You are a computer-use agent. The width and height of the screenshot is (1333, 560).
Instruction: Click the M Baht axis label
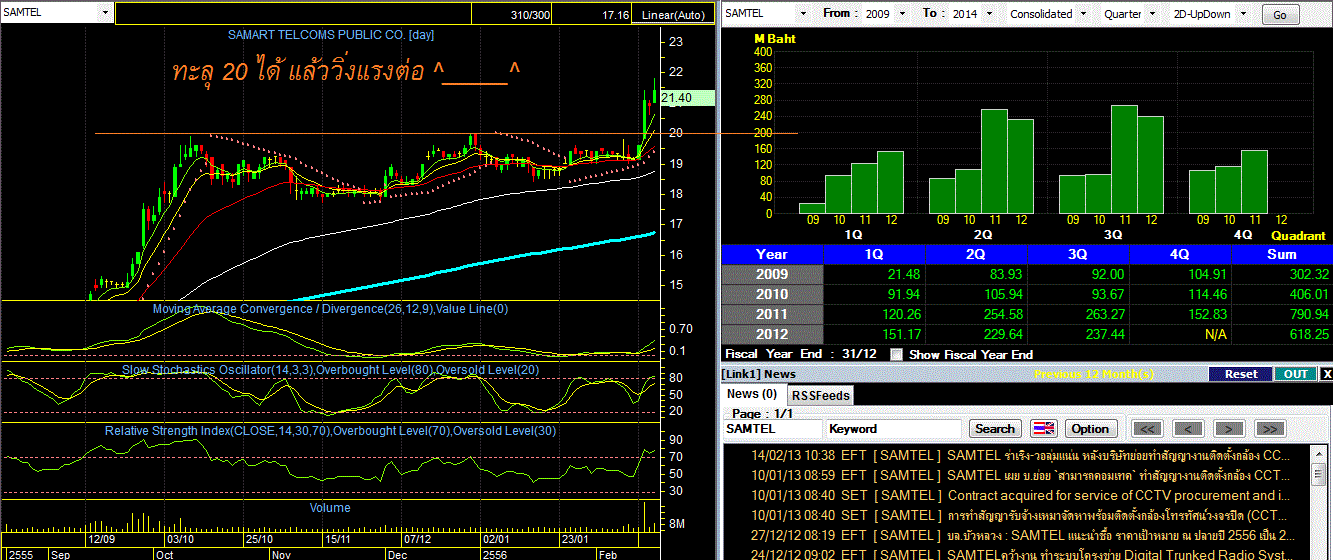tap(776, 39)
